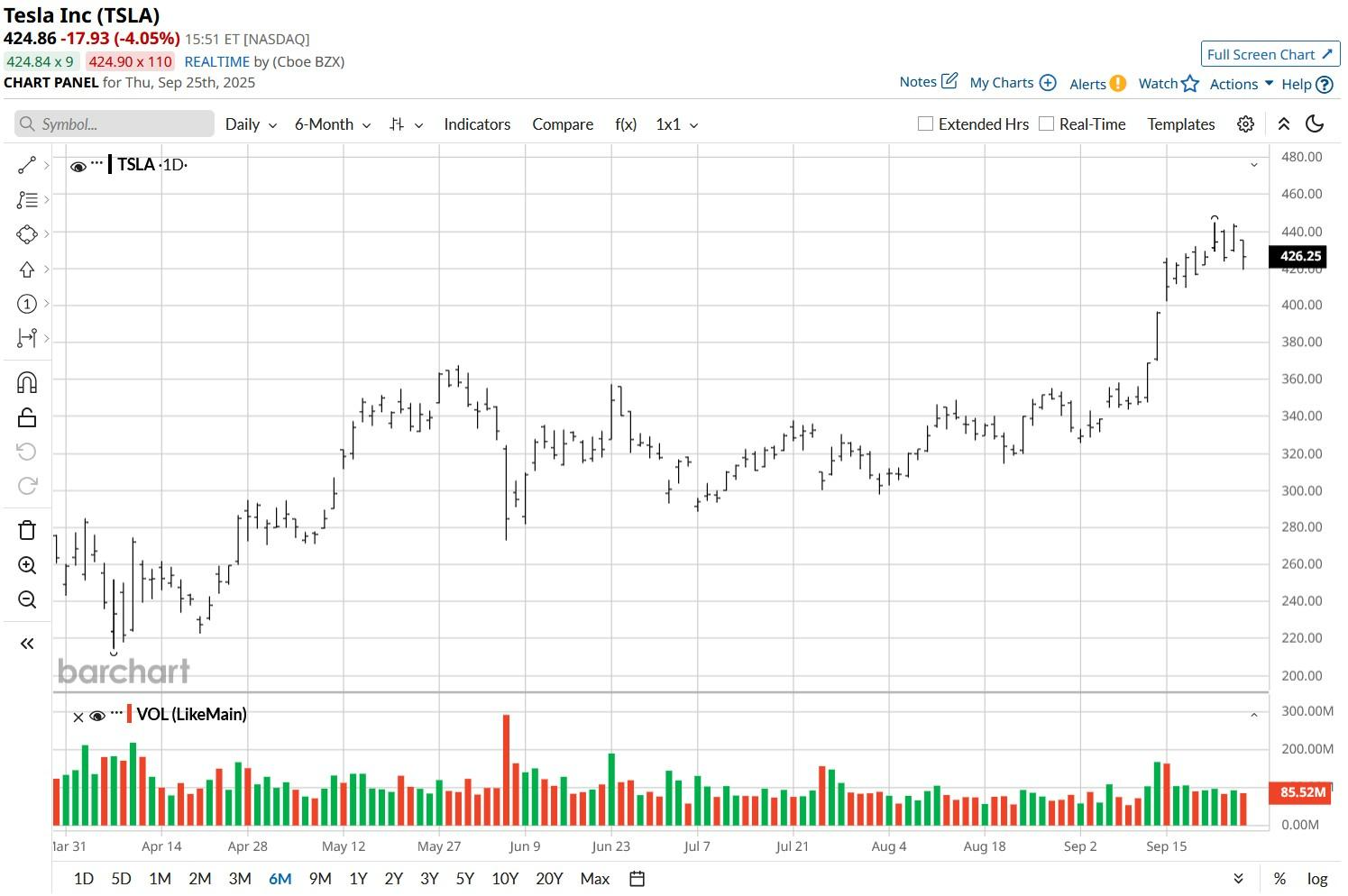The height and width of the screenshot is (896, 1348).
Task: Select the 3M time range
Action: (240, 879)
